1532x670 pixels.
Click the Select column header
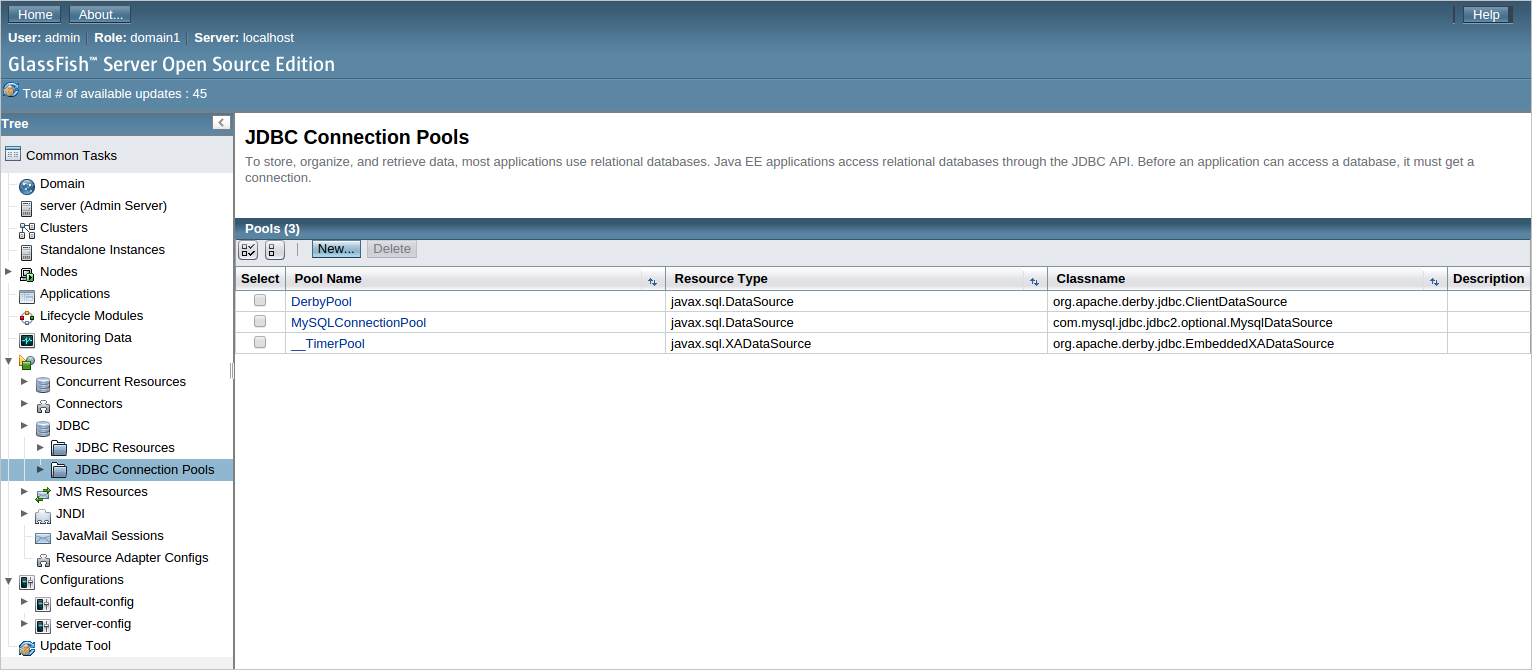[x=260, y=279]
